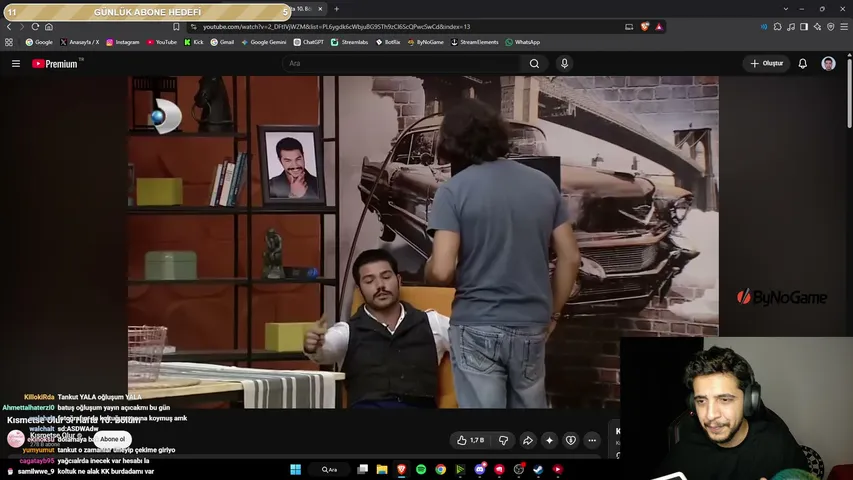
Task: Open the ChatGPT bookmark
Action: click(308, 42)
